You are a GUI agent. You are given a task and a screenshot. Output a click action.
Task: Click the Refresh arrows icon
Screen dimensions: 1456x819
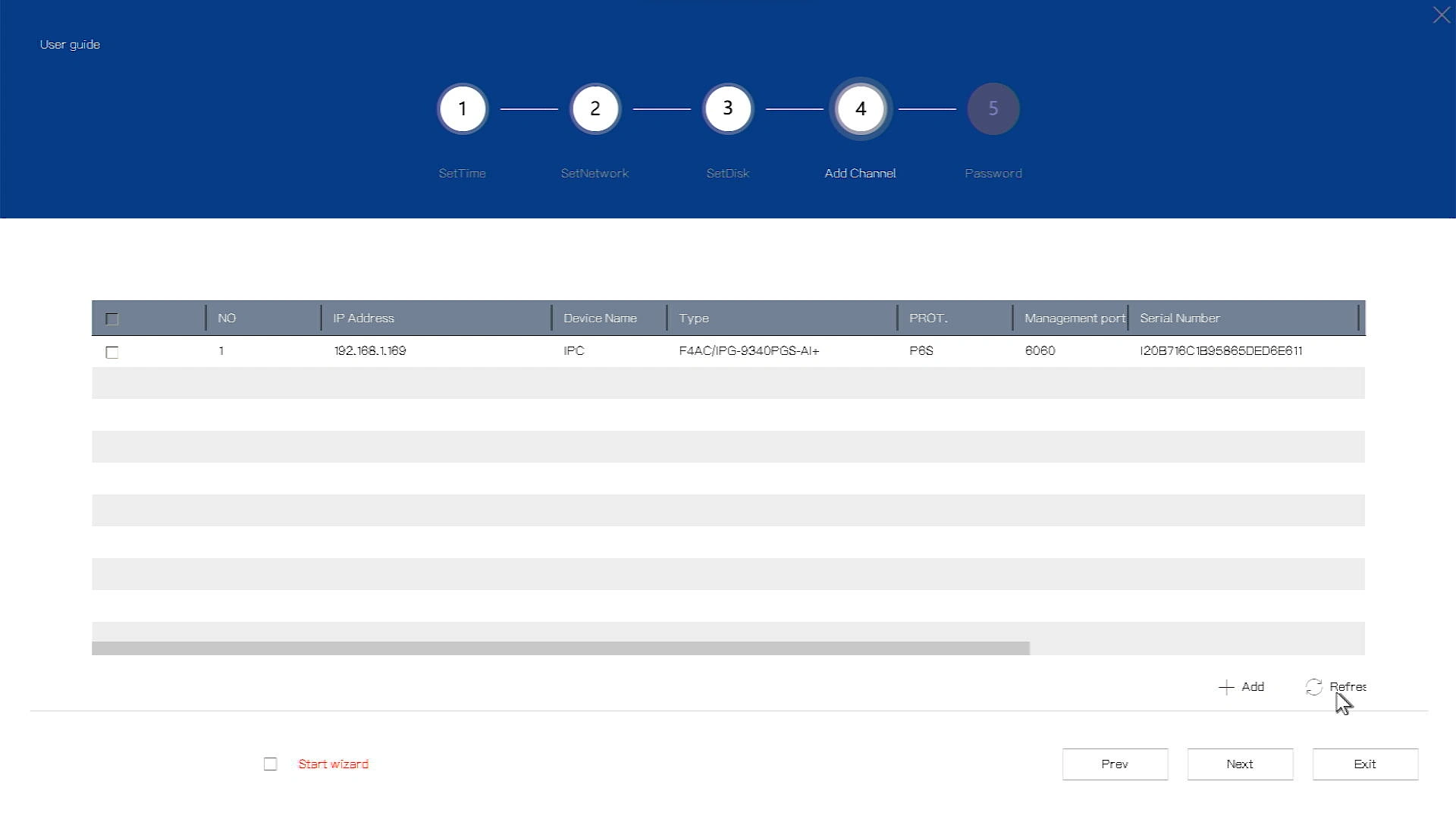[x=1313, y=687]
